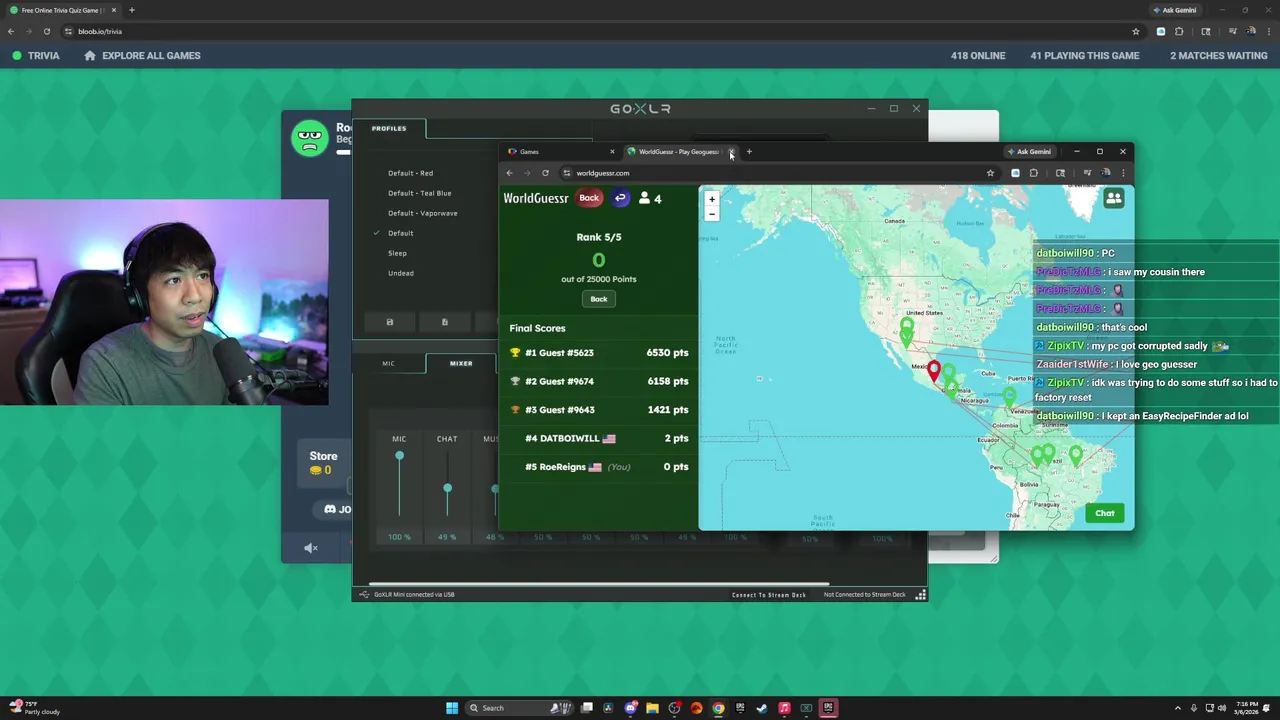
Task: Click the Back button under 25000 Points
Action: [x=598, y=299]
